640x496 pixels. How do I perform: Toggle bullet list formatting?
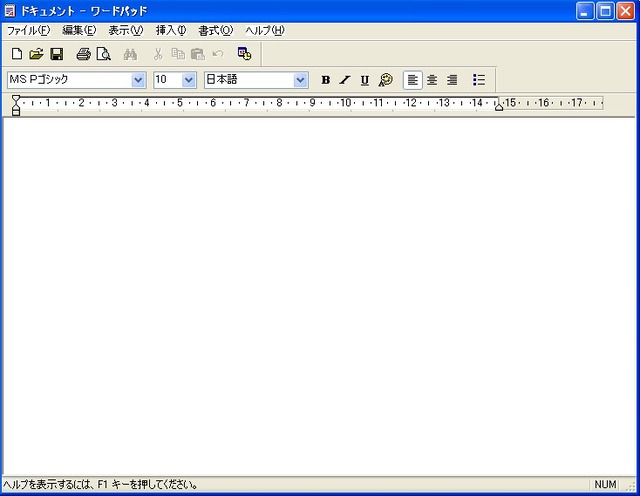[479, 80]
